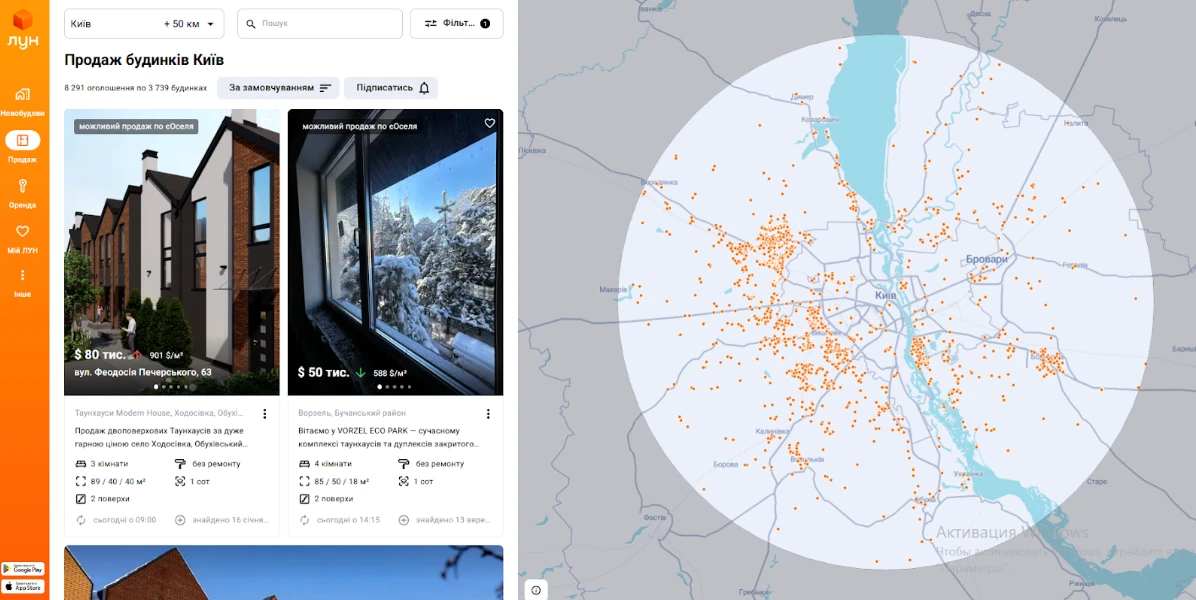Viewport: 1196px width, 600px height.
Task: Click the ЛУН logo in the sidebar
Action: tap(23, 29)
